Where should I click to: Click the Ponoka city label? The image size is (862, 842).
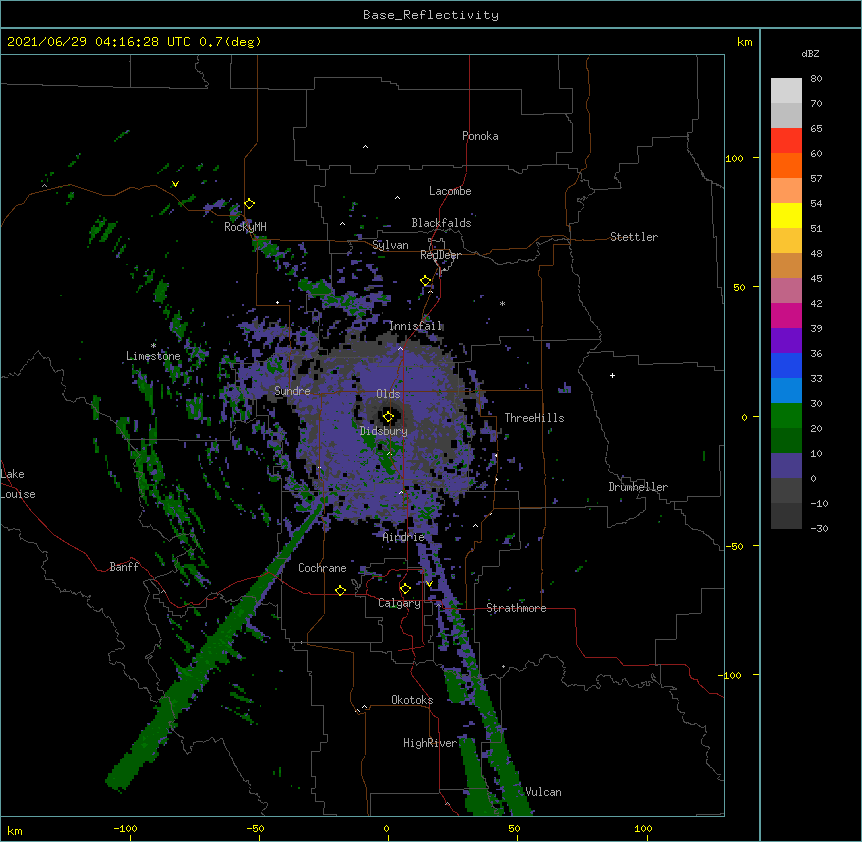480,136
